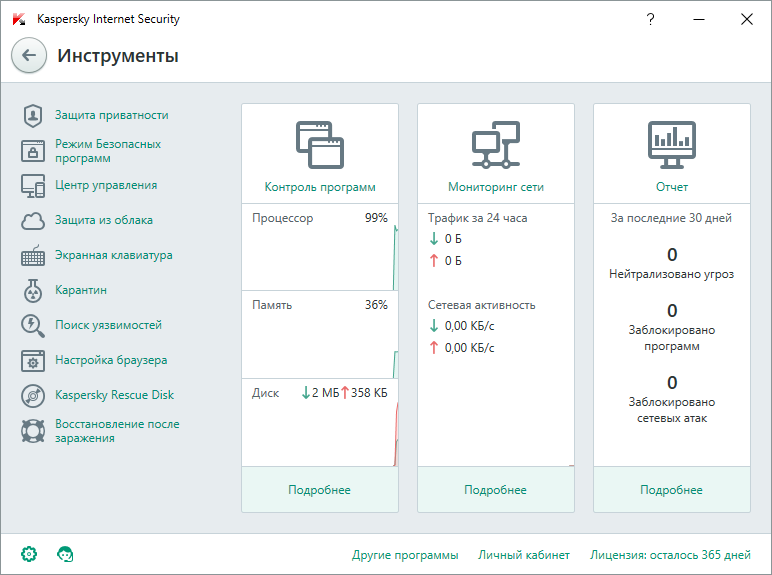Click the Трафик за 24 часа text
Image resolution: width=772 pixels, height=575 pixels.
click(478, 218)
